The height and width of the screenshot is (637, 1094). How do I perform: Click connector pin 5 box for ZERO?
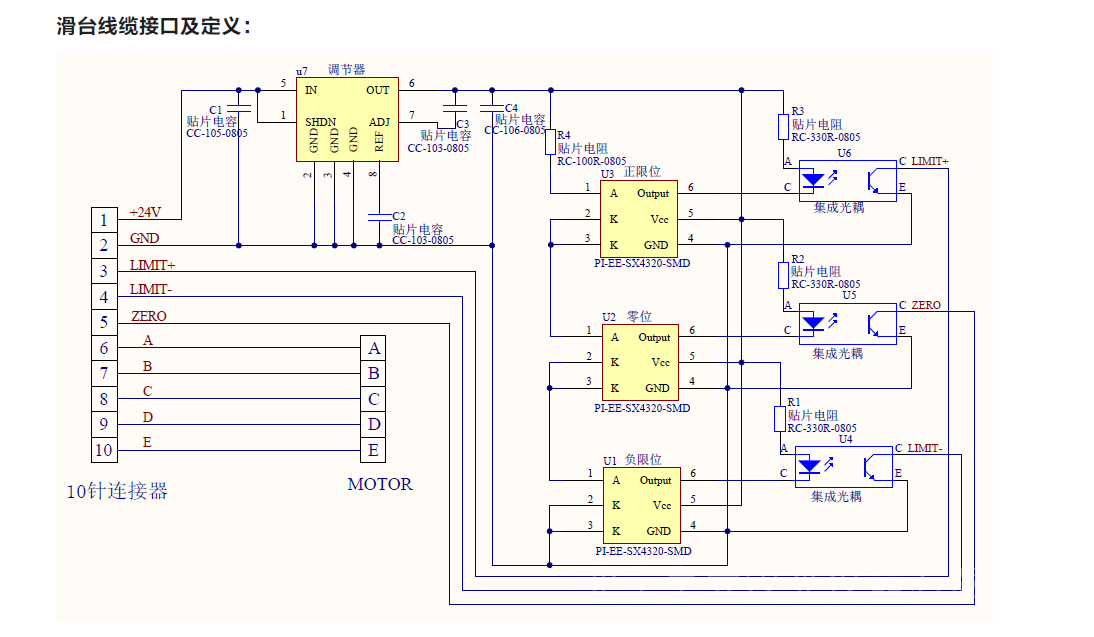point(103,322)
